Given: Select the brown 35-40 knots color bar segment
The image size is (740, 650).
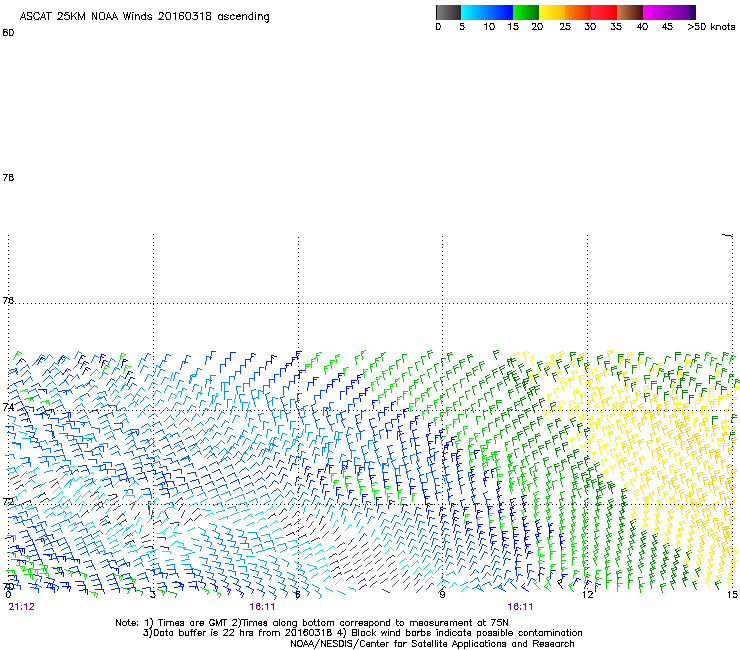Looking at the screenshot, I should coord(630,12).
